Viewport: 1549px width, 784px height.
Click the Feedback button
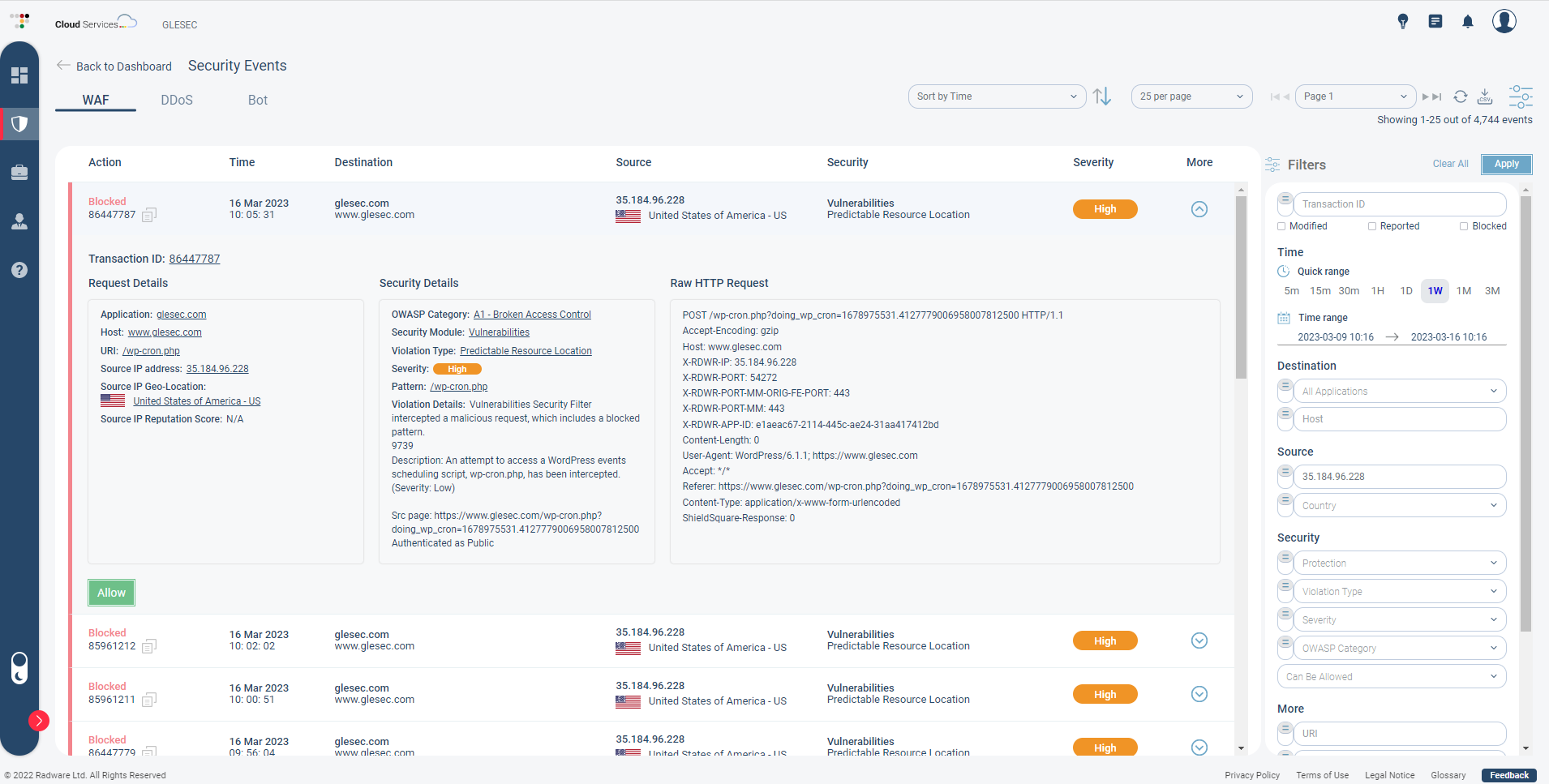[1509, 775]
